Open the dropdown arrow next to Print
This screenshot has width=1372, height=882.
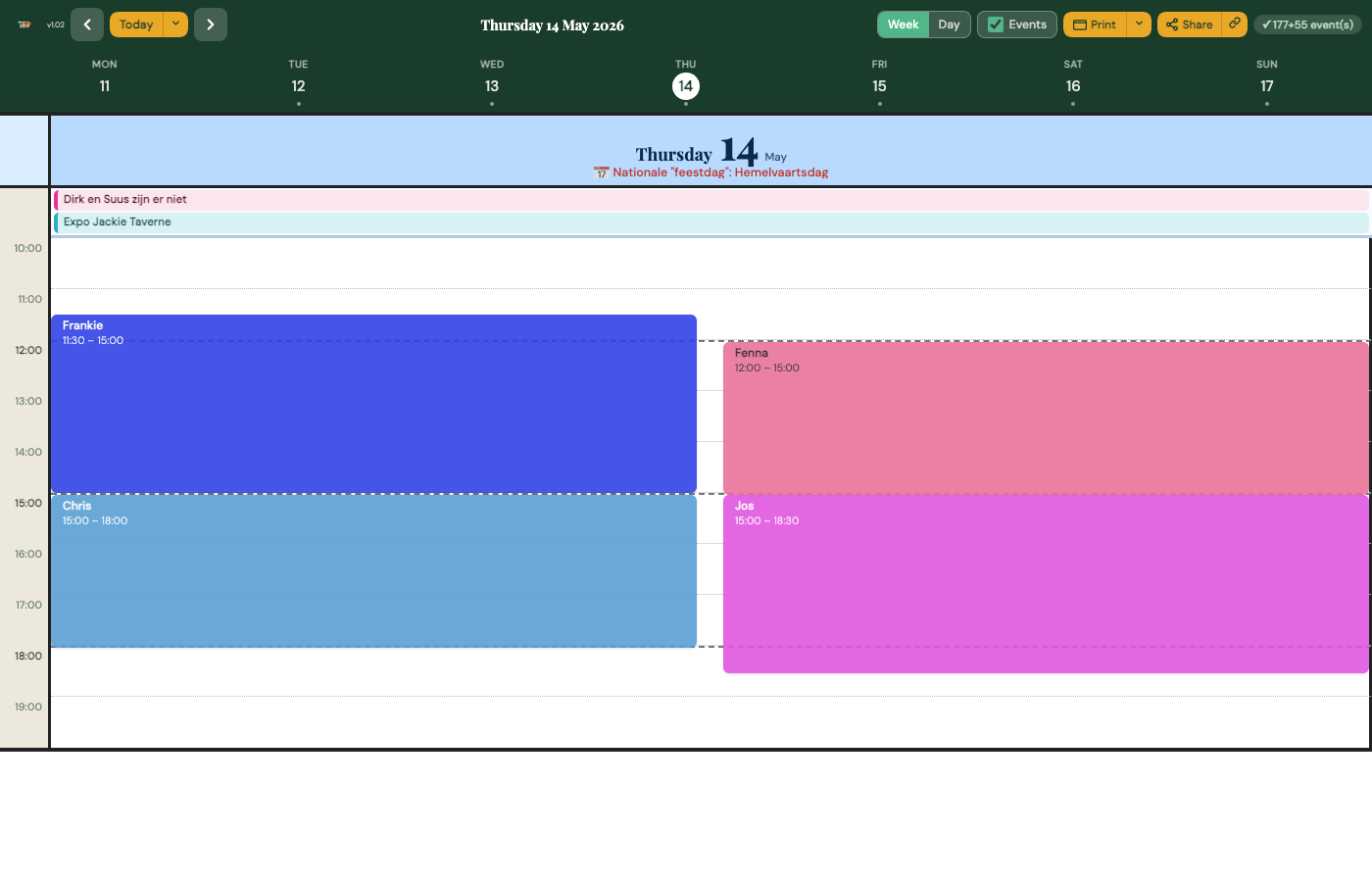click(x=1139, y=24)
